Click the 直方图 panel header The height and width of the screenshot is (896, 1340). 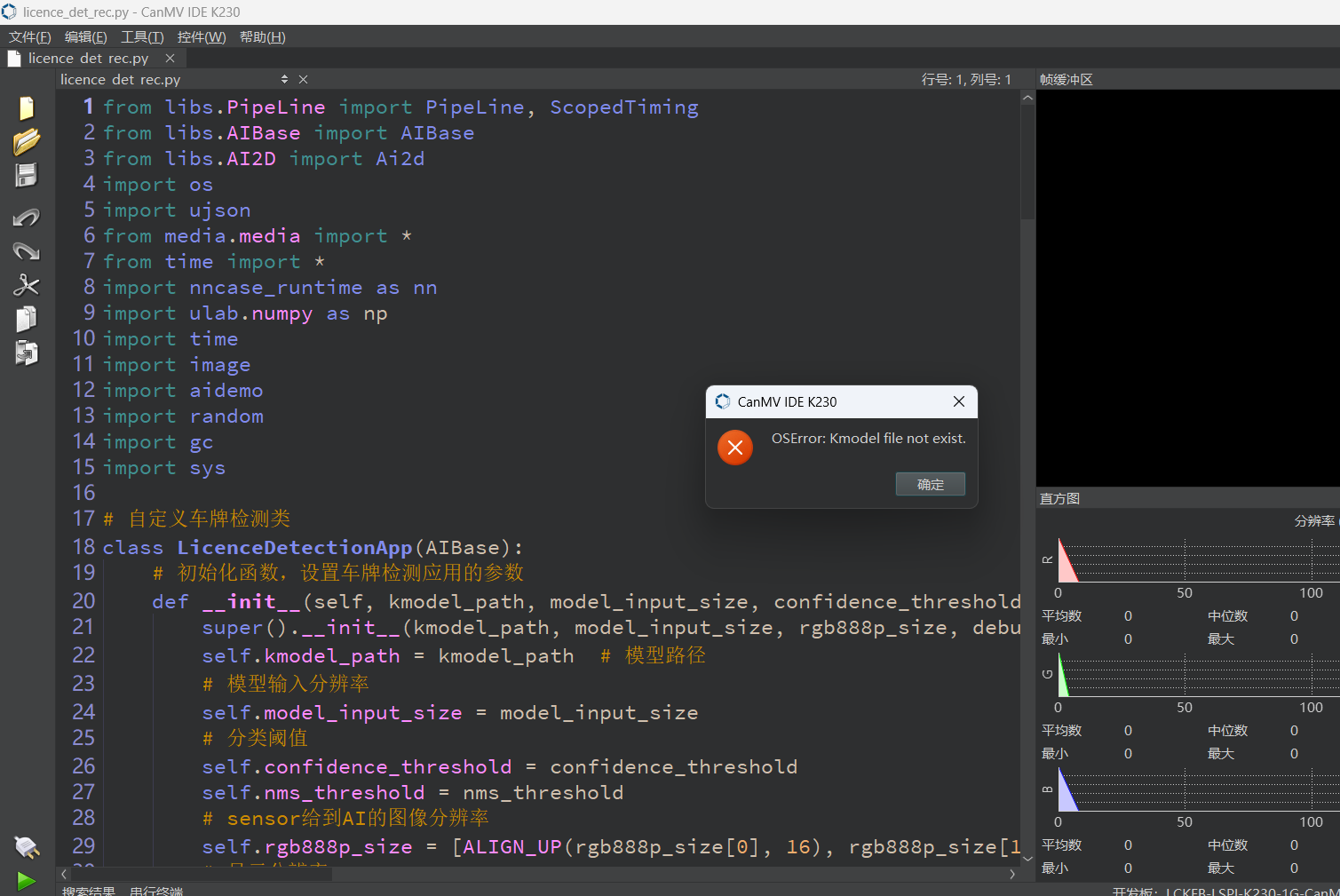click(1059, 499)
